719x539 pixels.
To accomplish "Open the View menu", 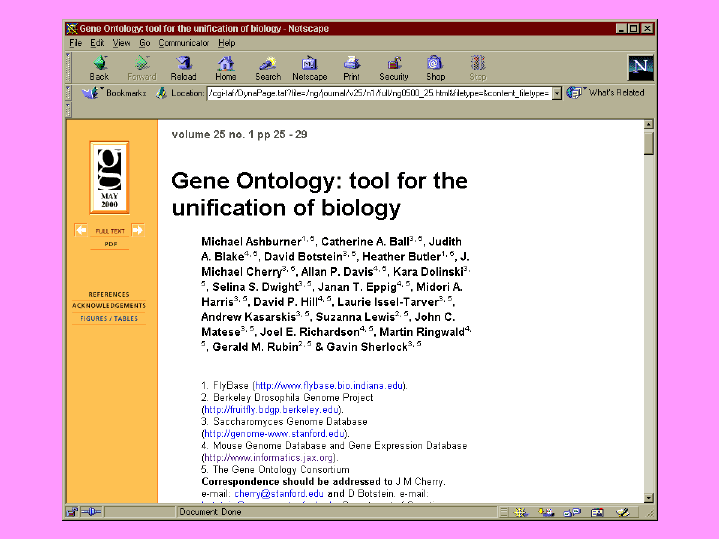I will [121, 43].
